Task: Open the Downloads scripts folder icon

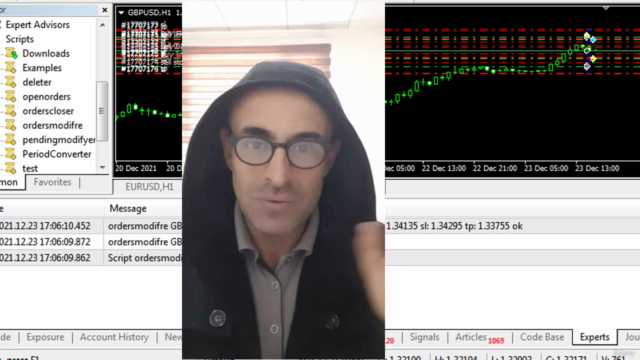Action: coord(11,53)
